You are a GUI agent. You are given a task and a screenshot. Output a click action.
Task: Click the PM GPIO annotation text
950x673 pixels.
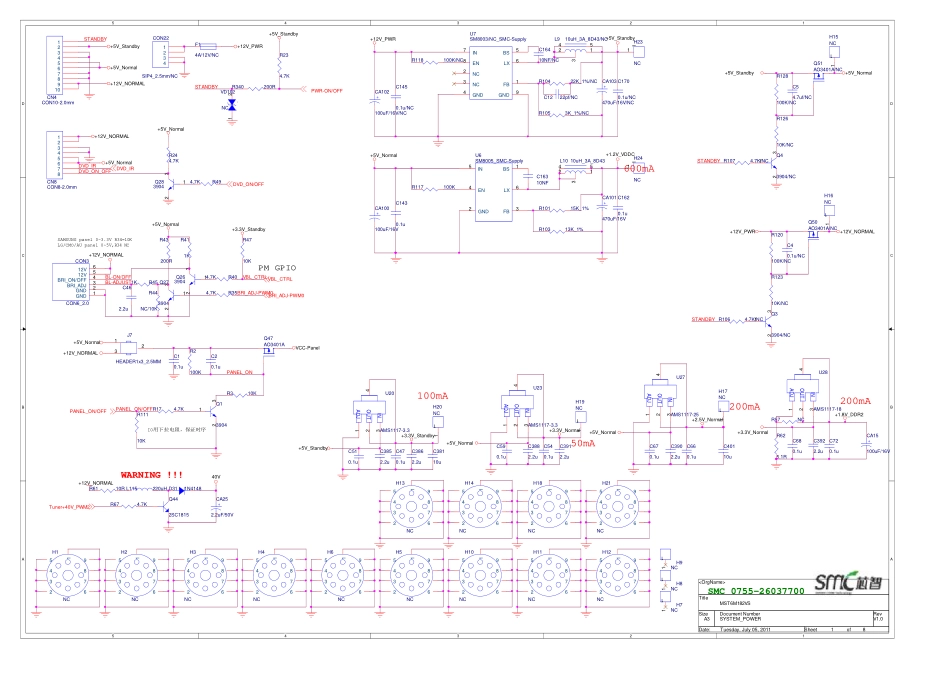pyautogui.click(x=277, y=268)
